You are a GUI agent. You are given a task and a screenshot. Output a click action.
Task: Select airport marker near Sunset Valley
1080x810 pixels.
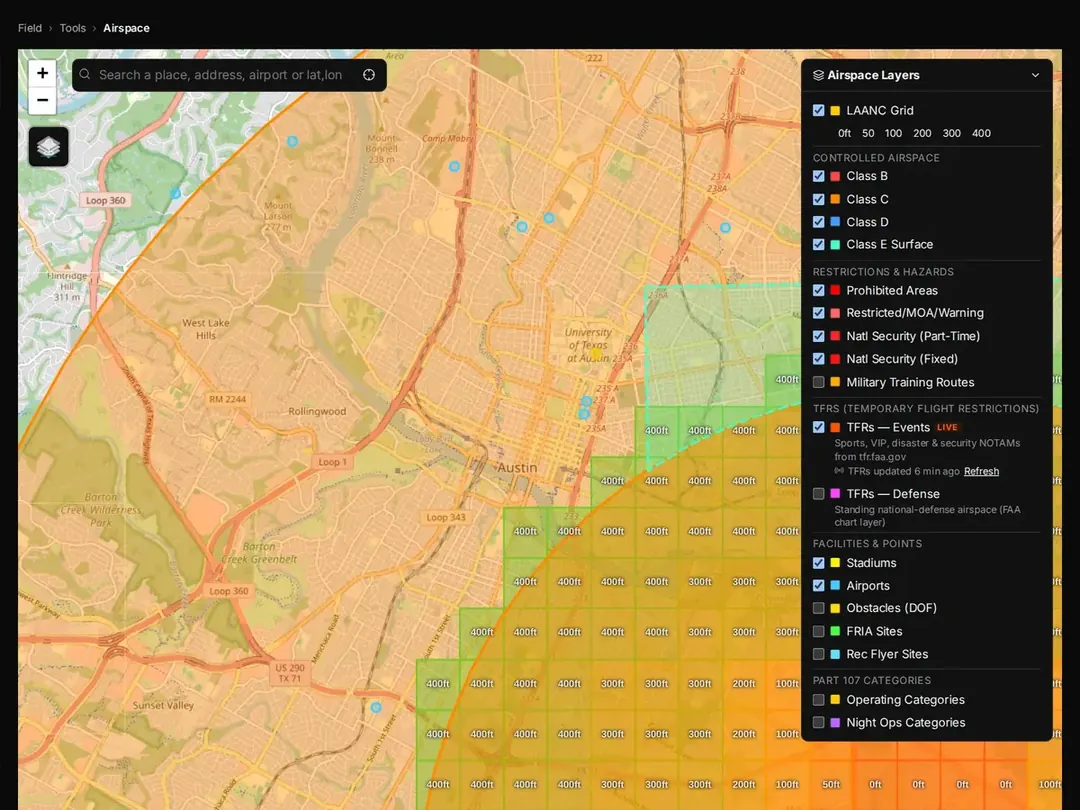click(376, 707)
